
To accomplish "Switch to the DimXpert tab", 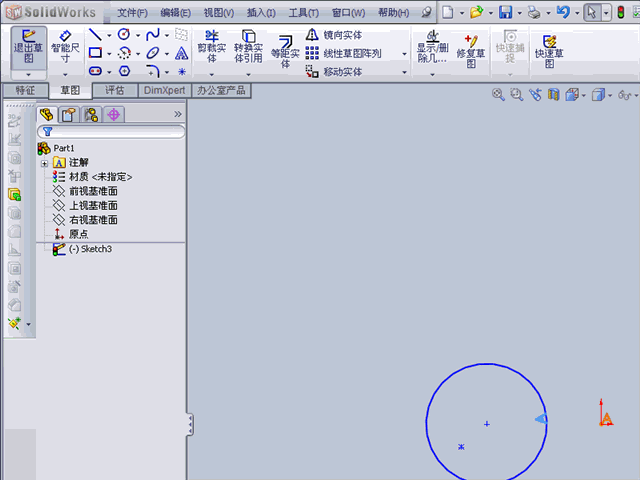I will coord(164,90).
